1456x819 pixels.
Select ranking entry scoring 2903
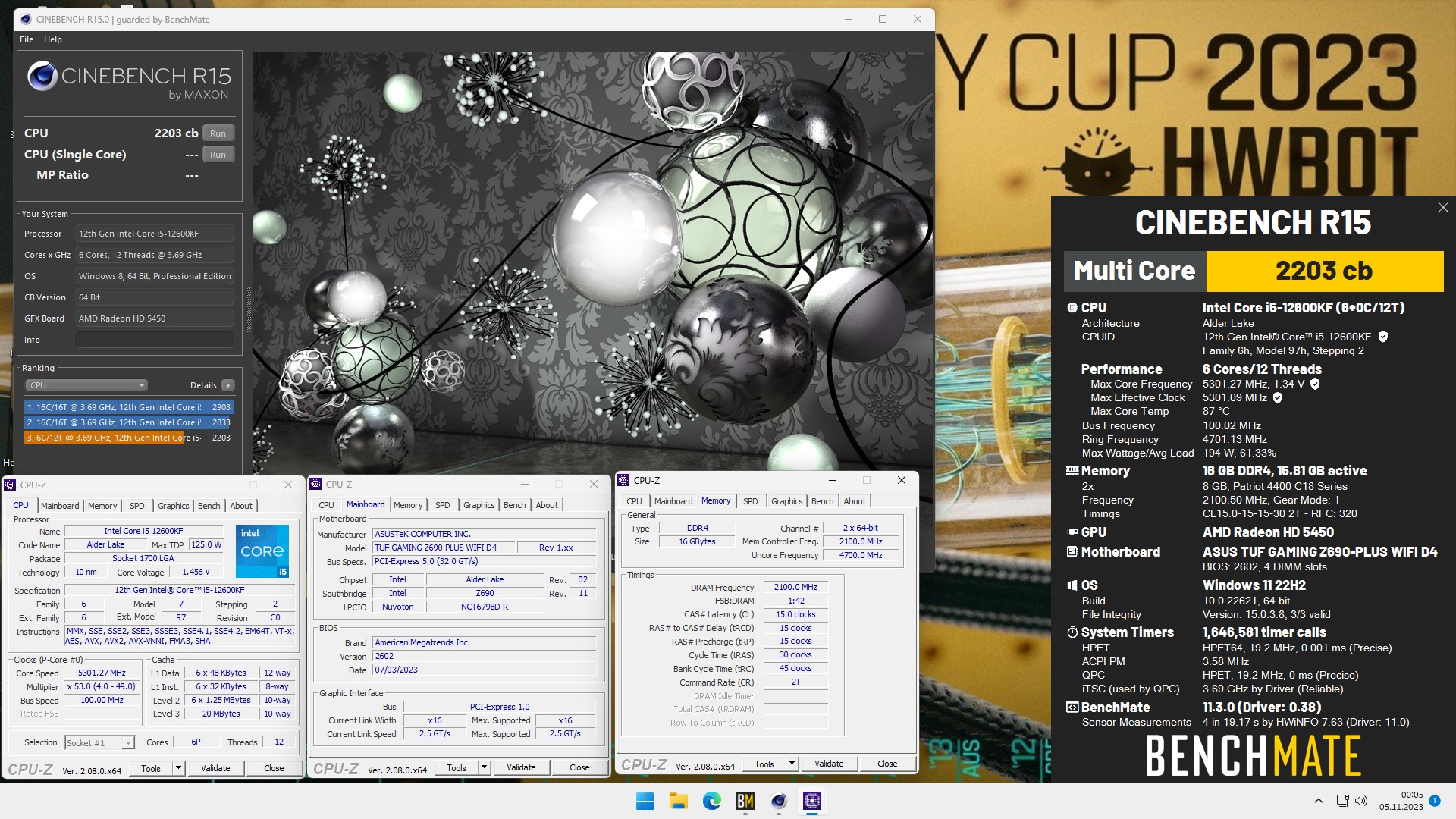tap(129, 407)
